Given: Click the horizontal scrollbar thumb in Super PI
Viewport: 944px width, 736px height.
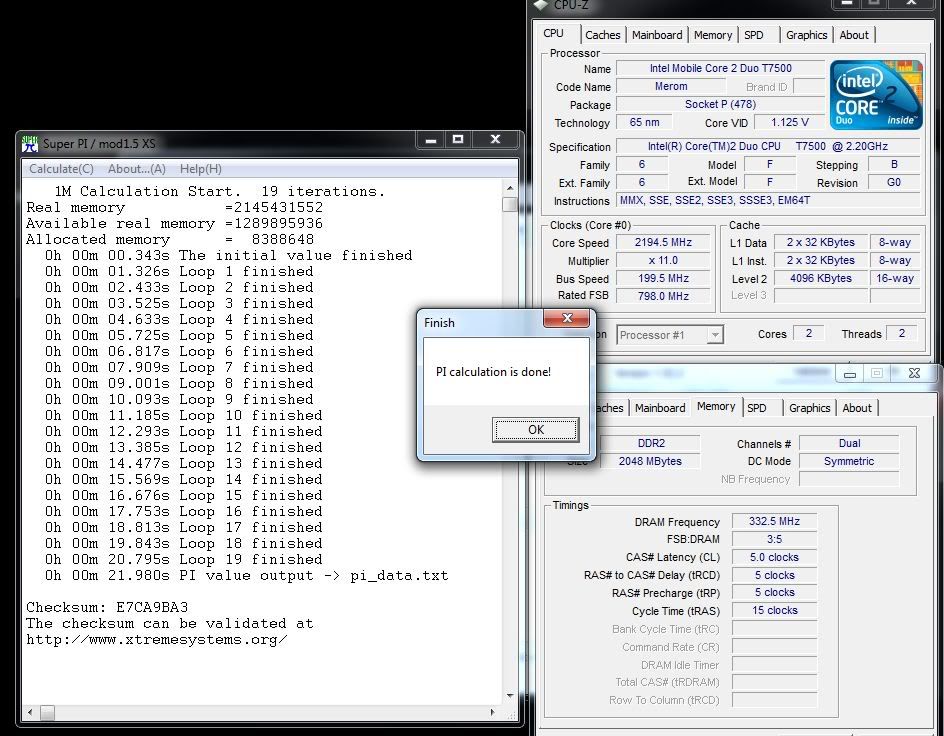Looking at the screenshot, I should point(48,713).
